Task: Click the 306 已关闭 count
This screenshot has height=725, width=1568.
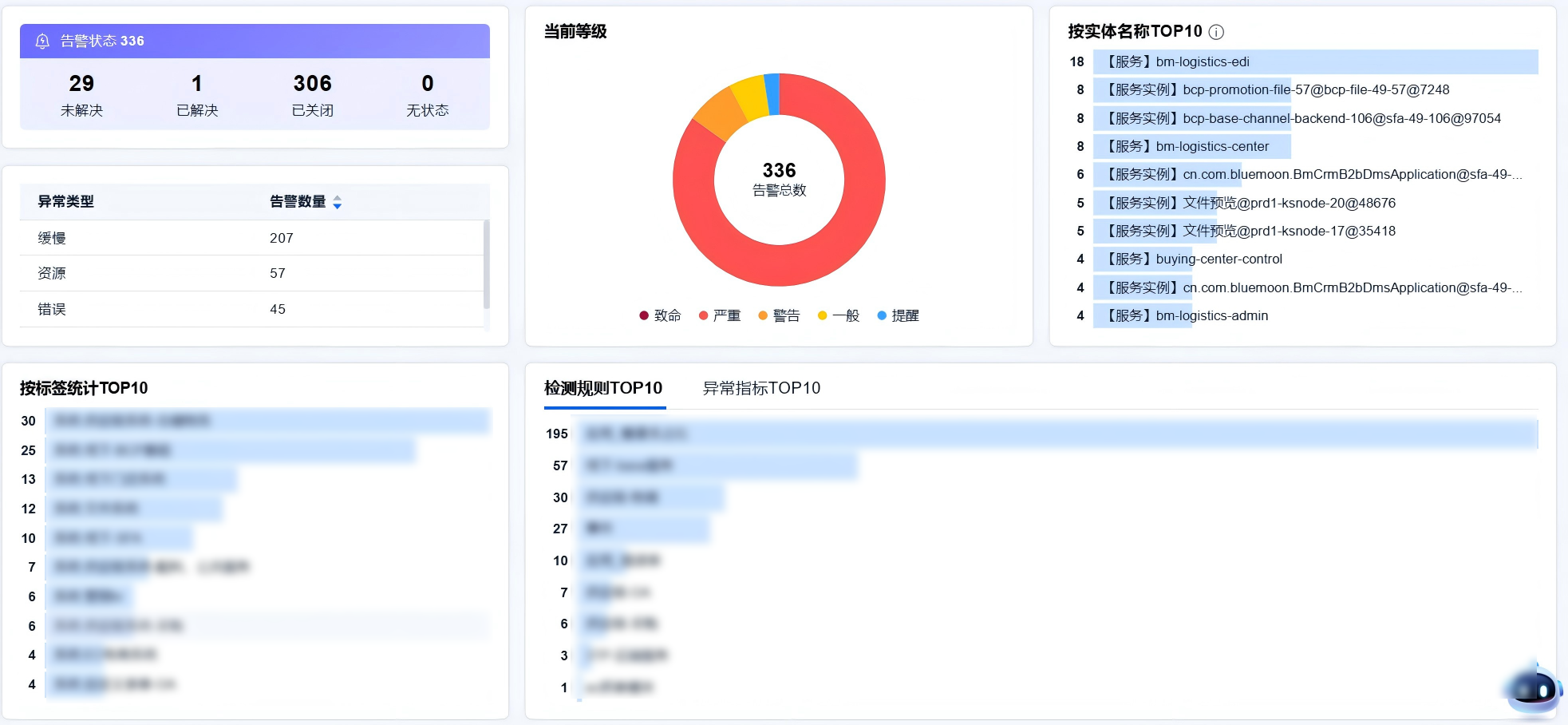Action: [312, 94]
